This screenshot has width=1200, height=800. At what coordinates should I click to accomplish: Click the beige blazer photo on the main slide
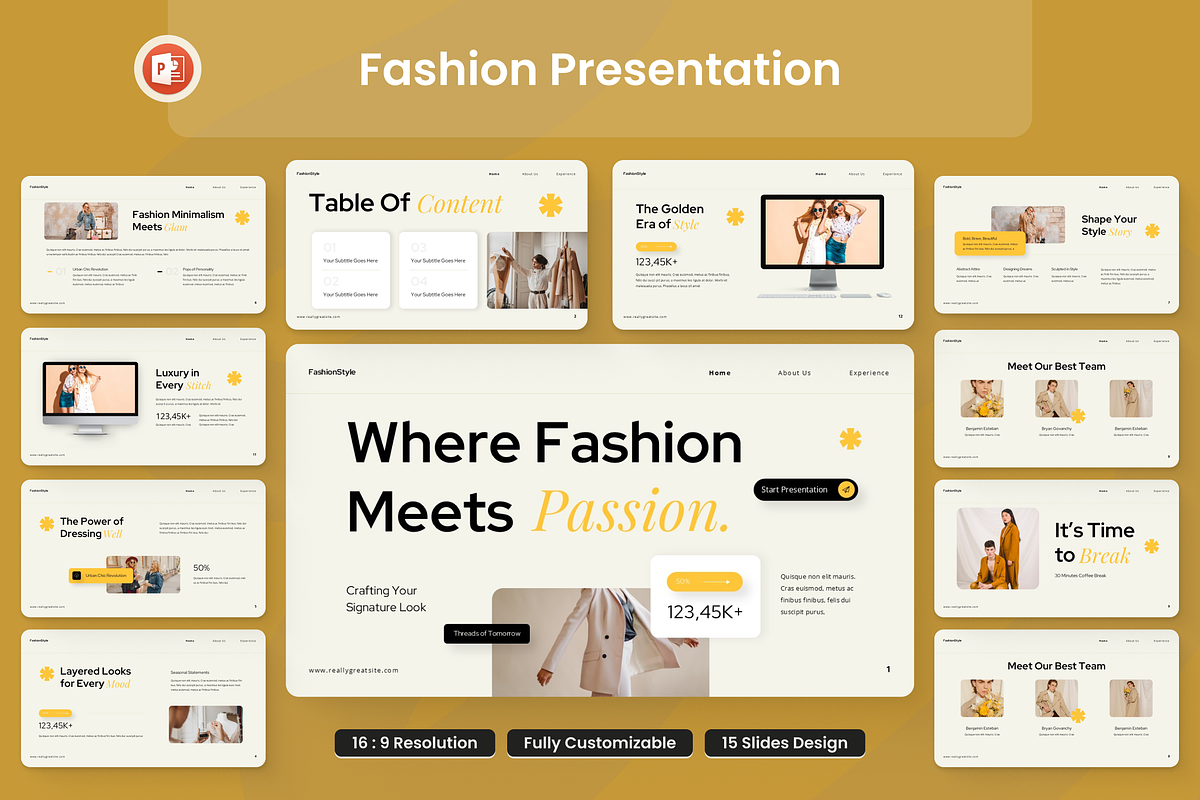coord(600,642)
